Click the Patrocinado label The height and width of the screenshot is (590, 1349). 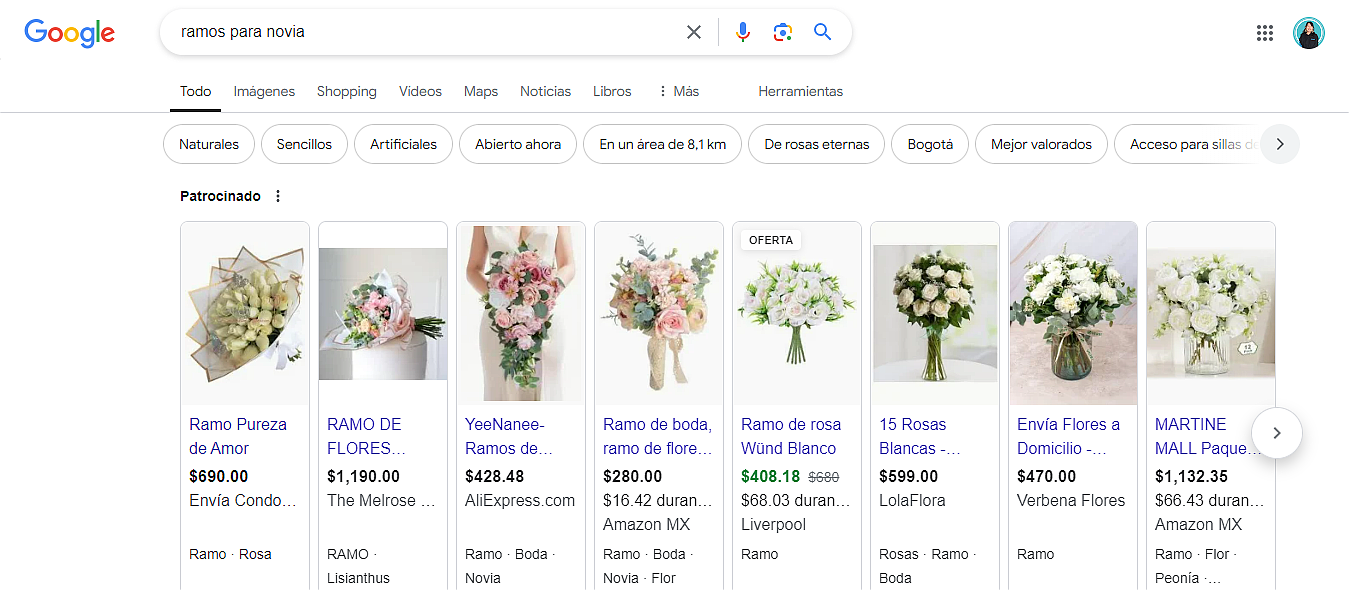point(220,196)
